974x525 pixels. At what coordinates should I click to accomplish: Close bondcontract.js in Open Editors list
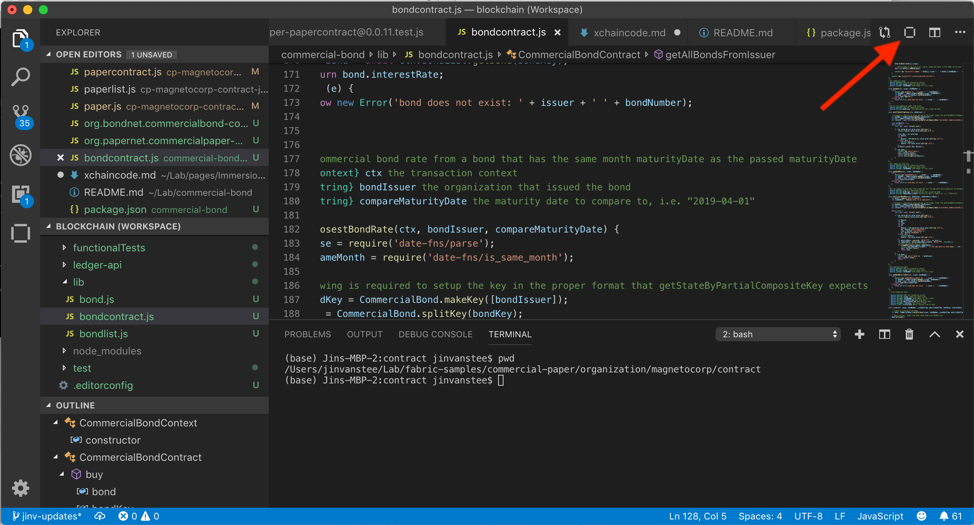[x=60, y=158]
